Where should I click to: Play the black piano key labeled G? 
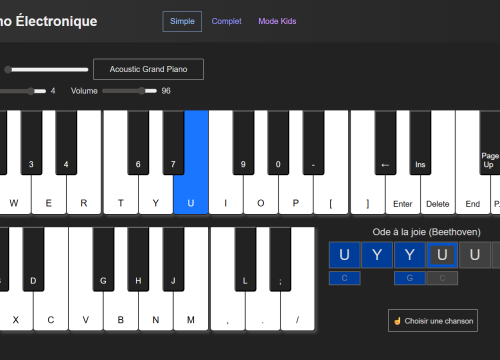pyautogui.click(x=103, y=260)
